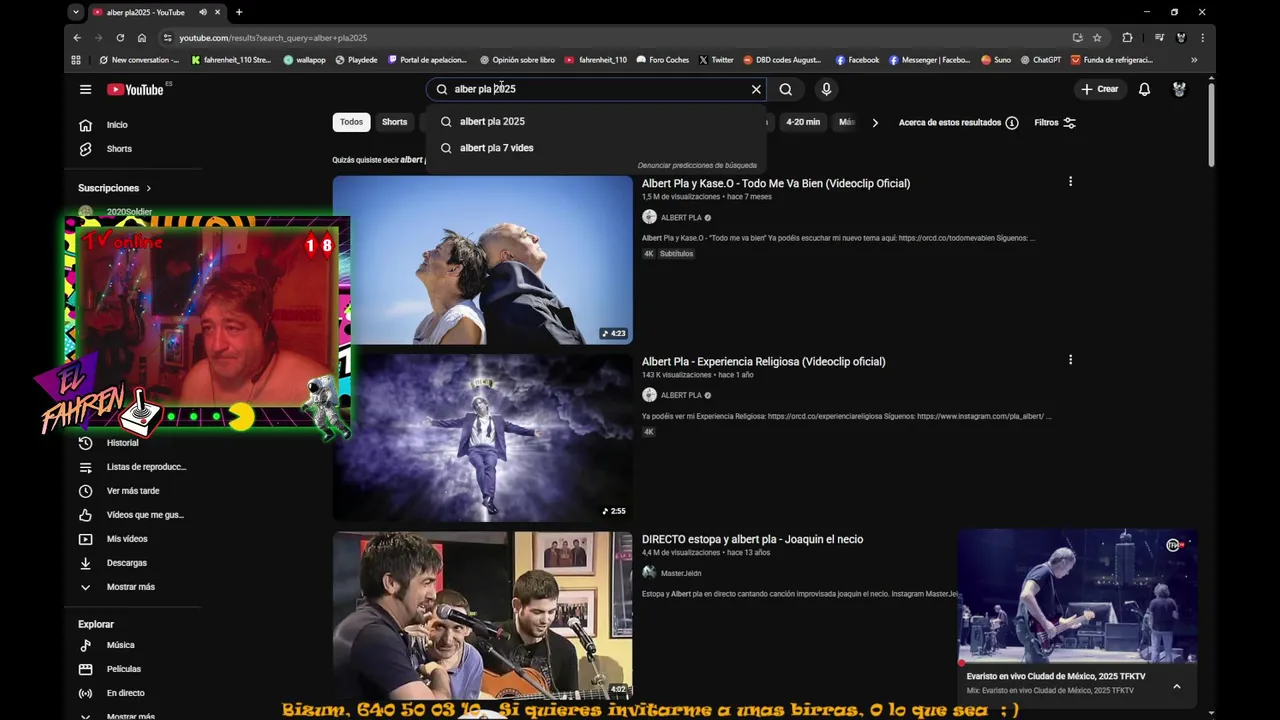Click the page vertical scrollbar
1280x720 pixels.
[1211, 125]
